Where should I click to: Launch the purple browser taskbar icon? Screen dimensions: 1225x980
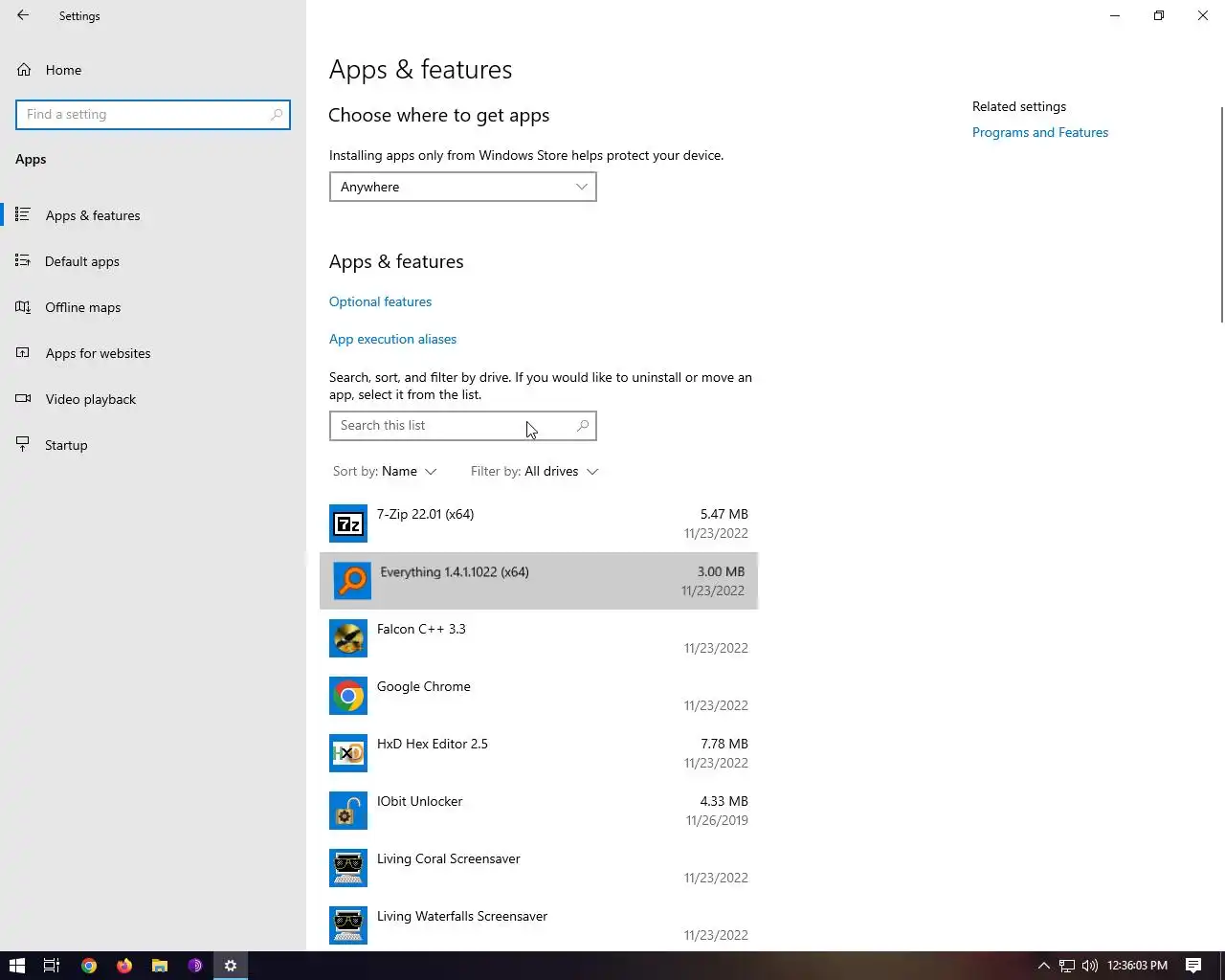tap(195, 966)
